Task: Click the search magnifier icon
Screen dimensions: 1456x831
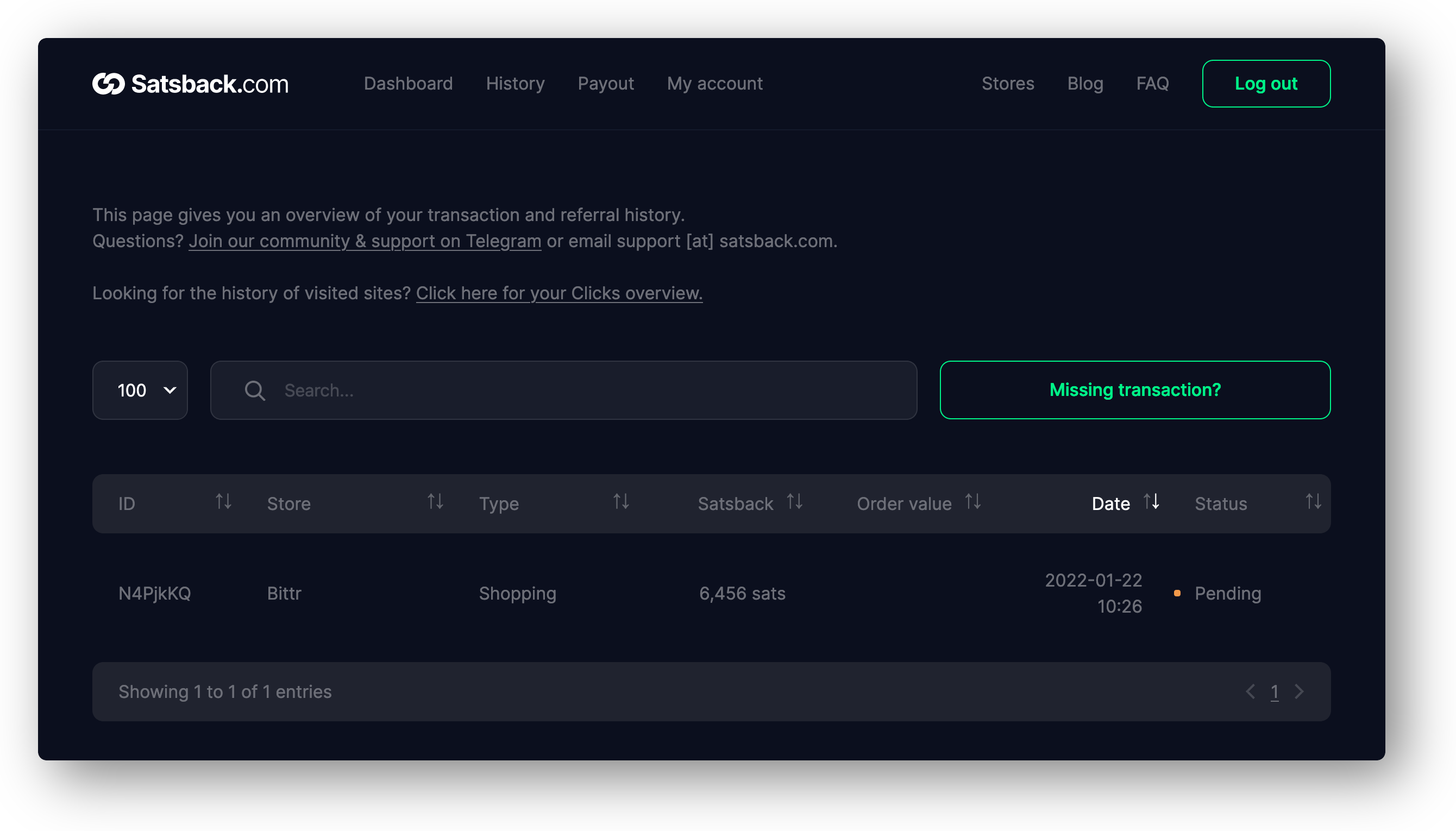Action: click(255, 391)
